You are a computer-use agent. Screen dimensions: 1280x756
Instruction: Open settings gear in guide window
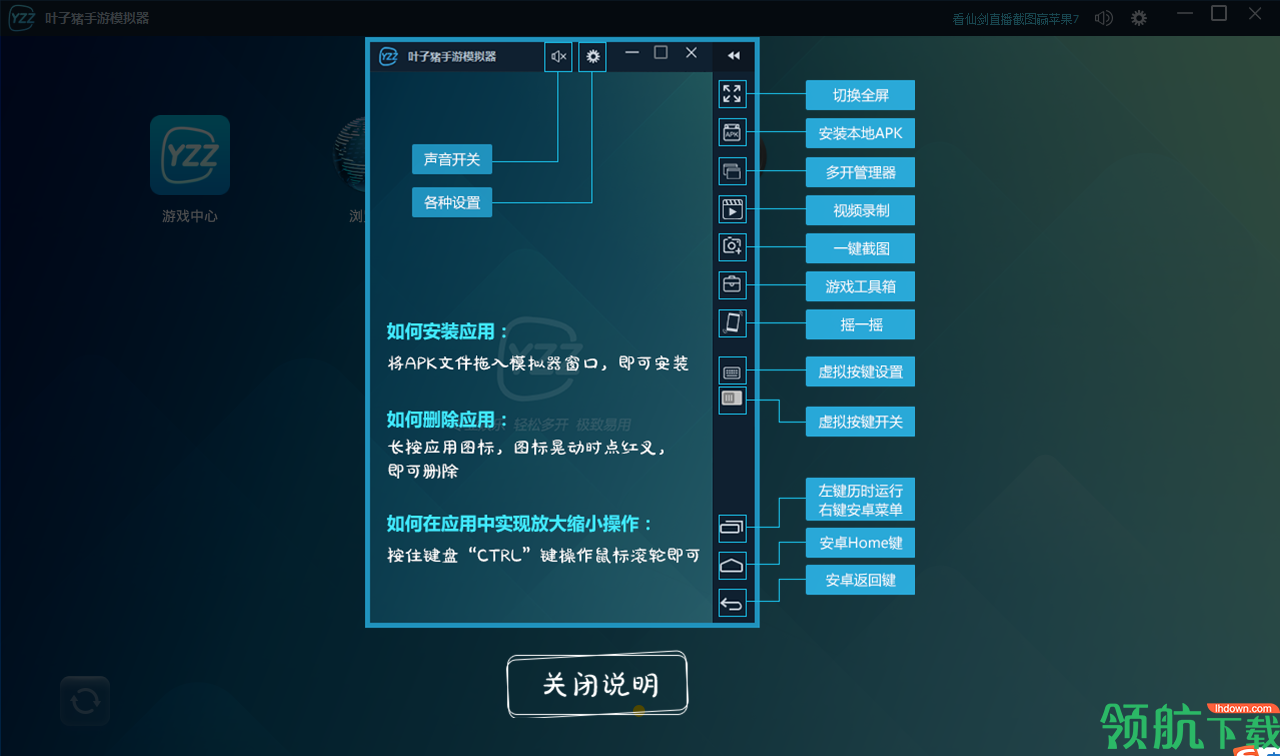[592, 57]
